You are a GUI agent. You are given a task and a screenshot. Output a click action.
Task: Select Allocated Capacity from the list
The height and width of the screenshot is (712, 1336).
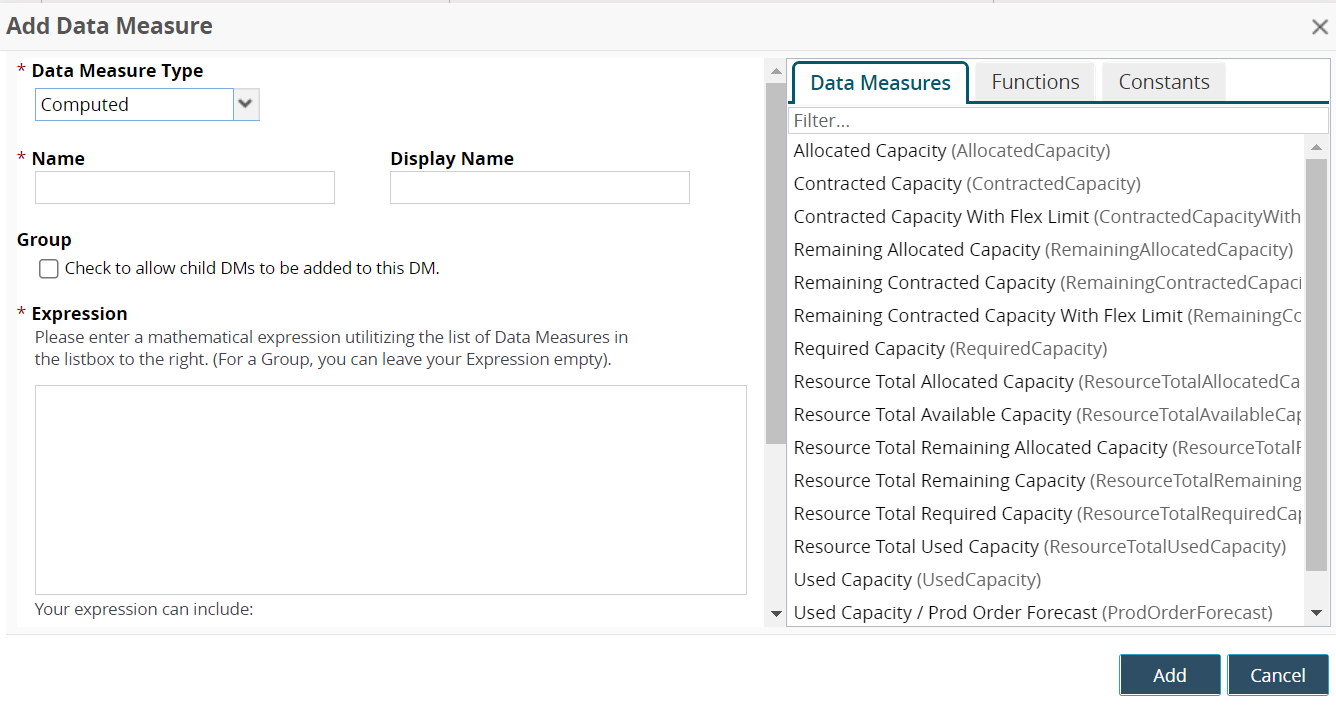951,151
